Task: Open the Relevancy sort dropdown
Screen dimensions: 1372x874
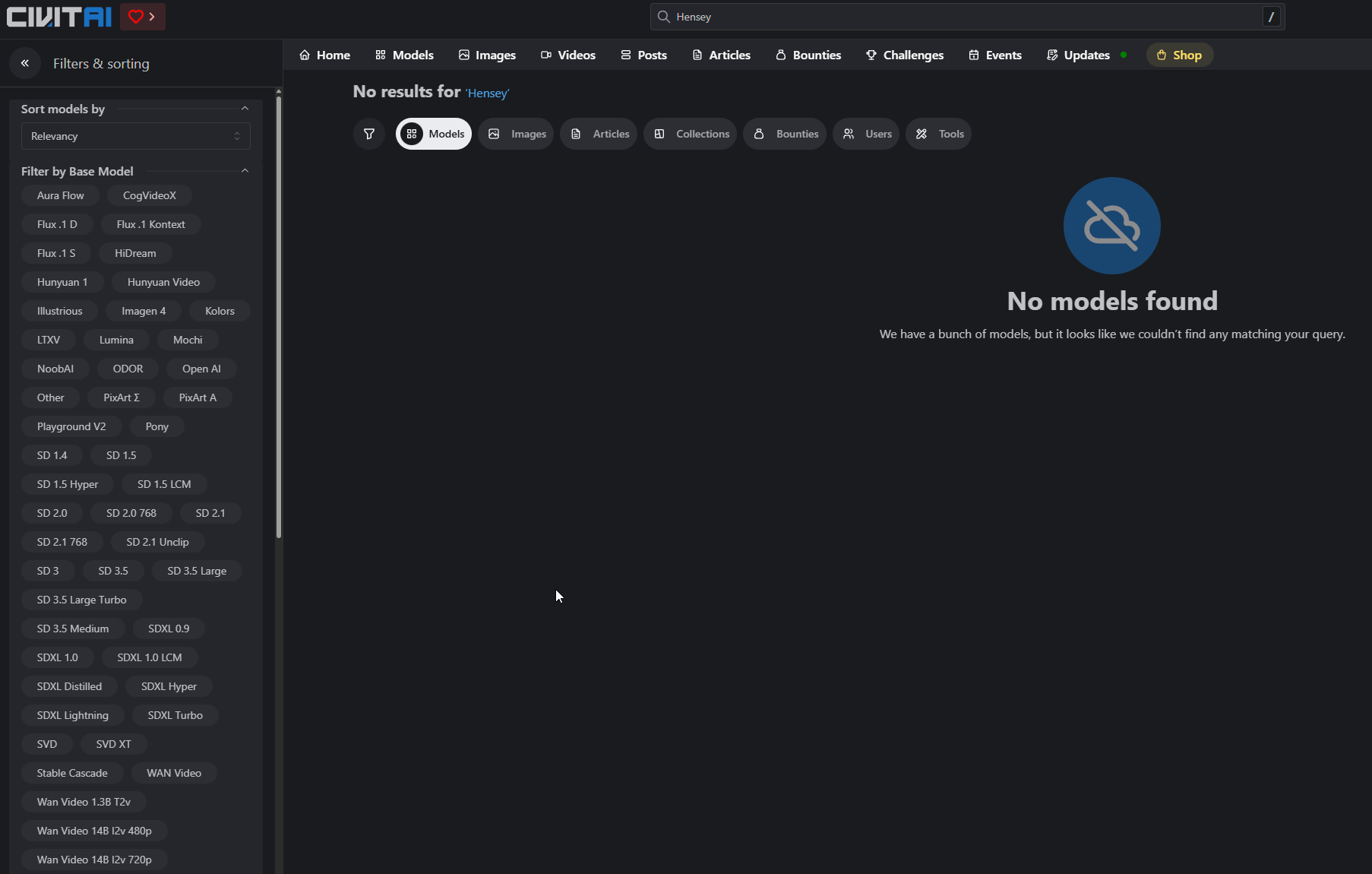Action: (136, 136)
